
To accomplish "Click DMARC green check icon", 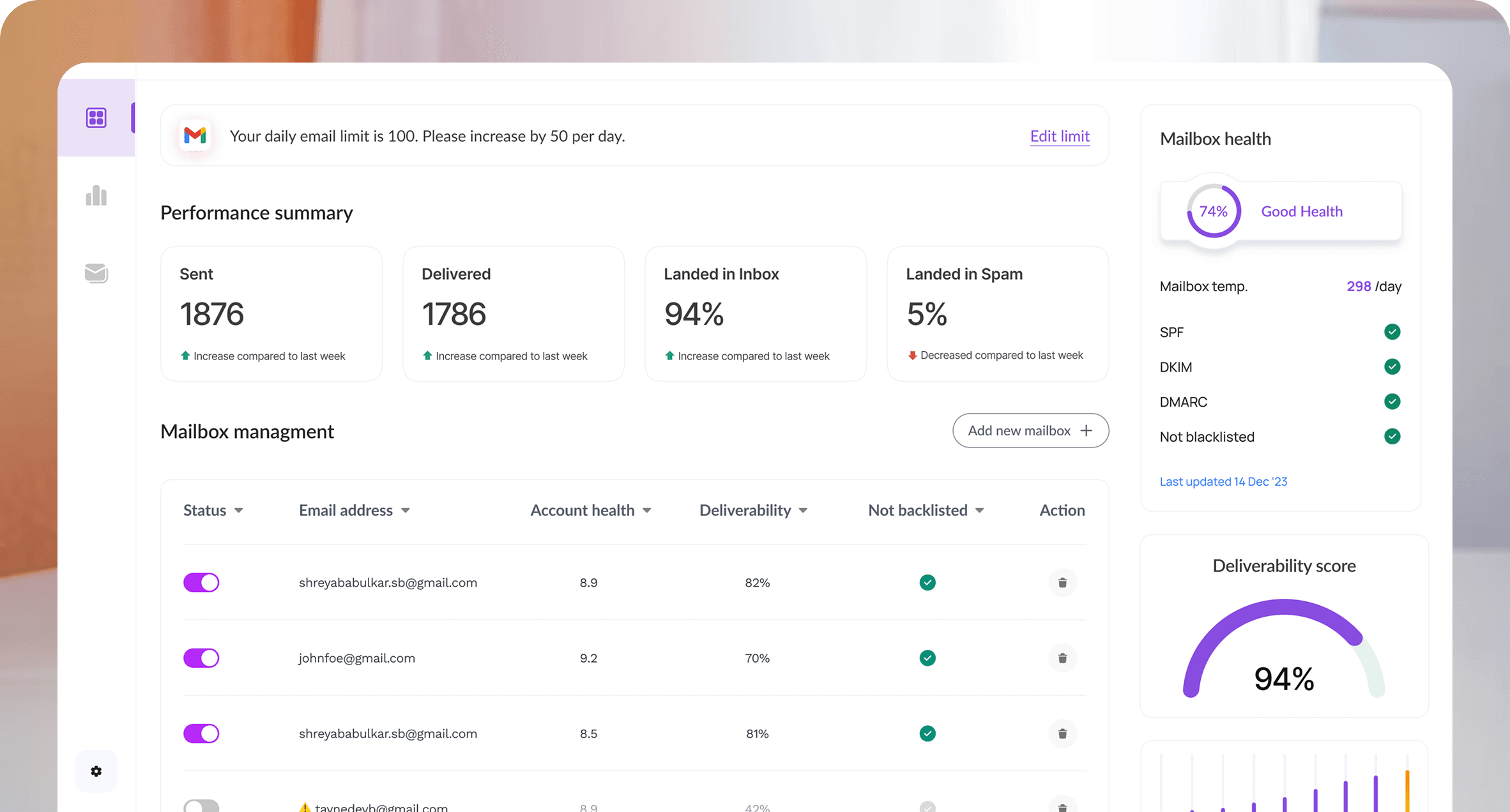I will [x=1392, y=402].
